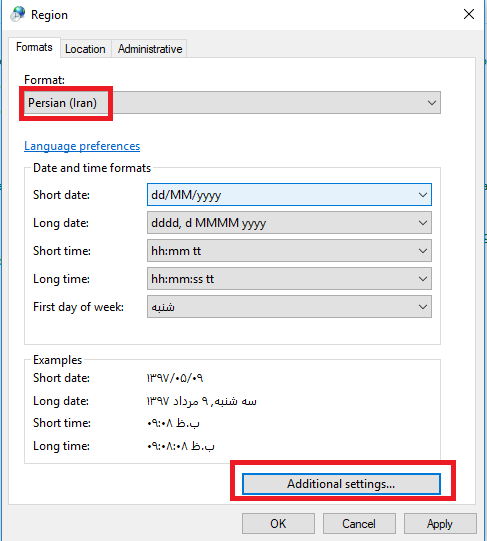Click Additional settings button
The image size is (487, 541).
341,484
